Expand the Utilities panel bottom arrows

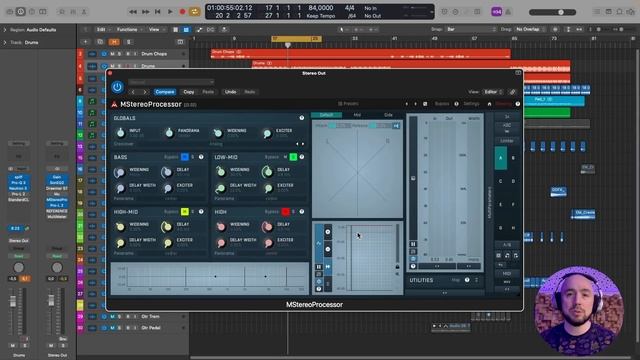coord(444,293)
